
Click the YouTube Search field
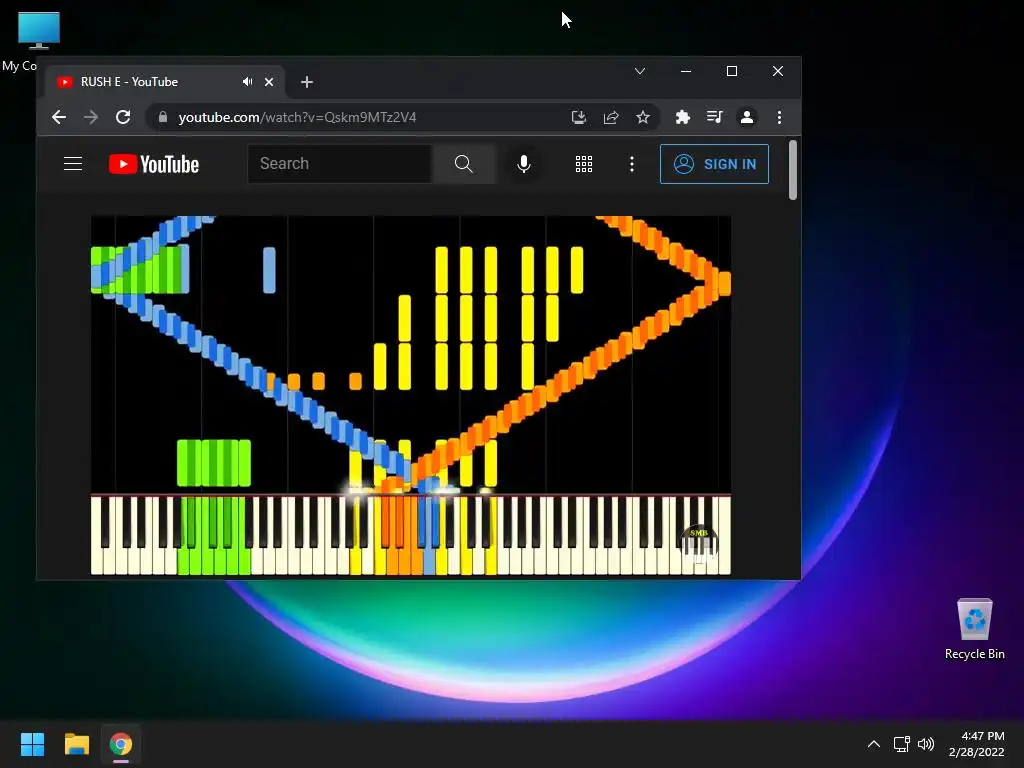(340, 164)
